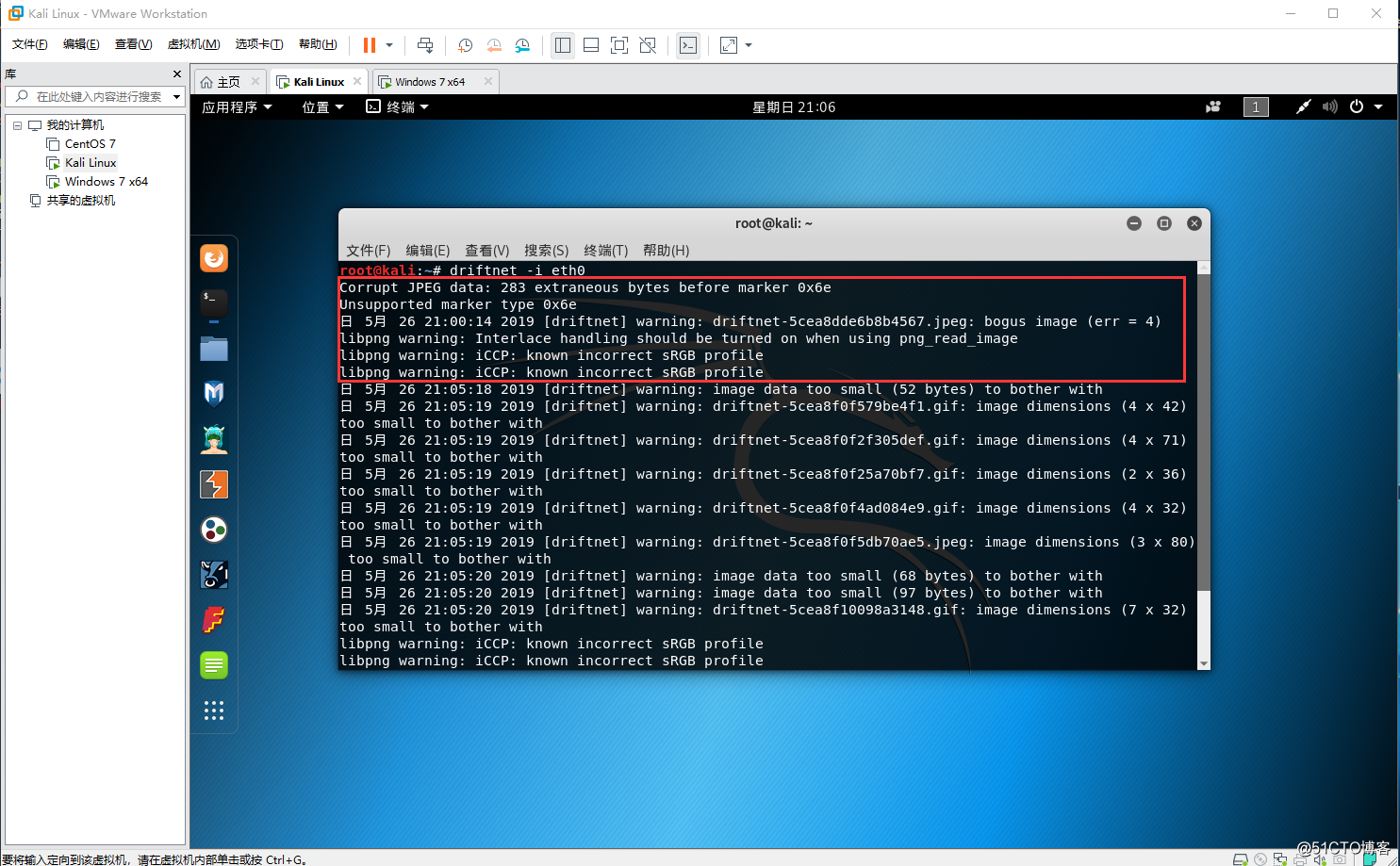Toggle the thumbnail bar view button
Screen dimensions: 1400x866
pos(591,45)
